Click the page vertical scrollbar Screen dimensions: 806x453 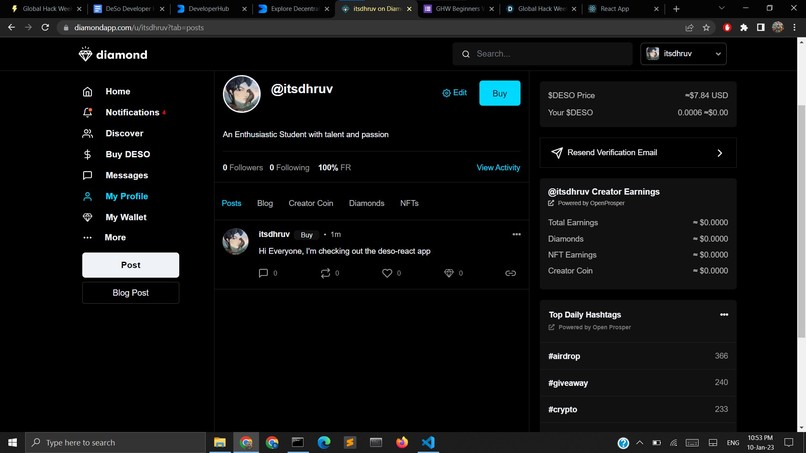(801, 221)
